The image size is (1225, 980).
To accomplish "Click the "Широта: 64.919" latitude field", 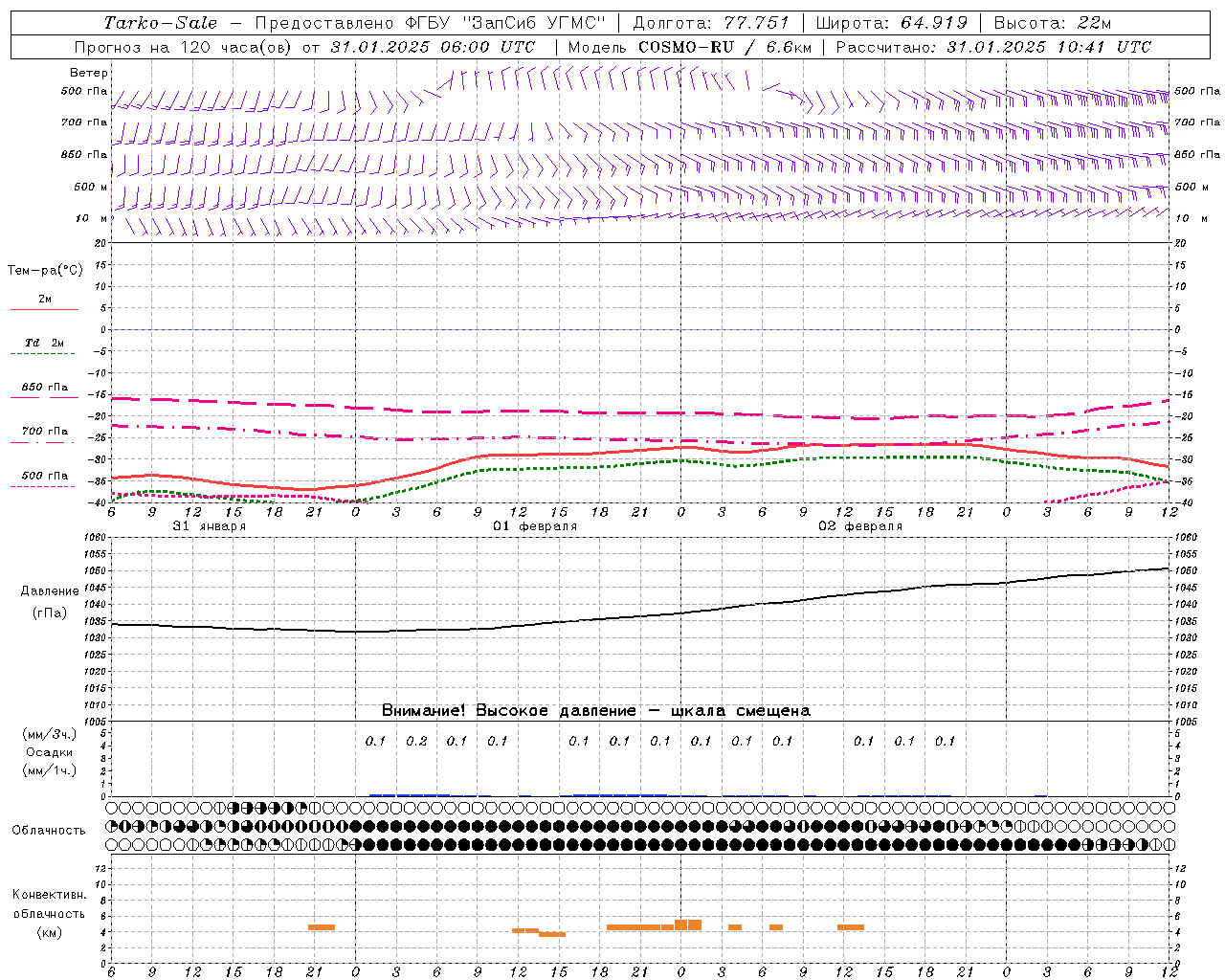I will pos(892,23).
